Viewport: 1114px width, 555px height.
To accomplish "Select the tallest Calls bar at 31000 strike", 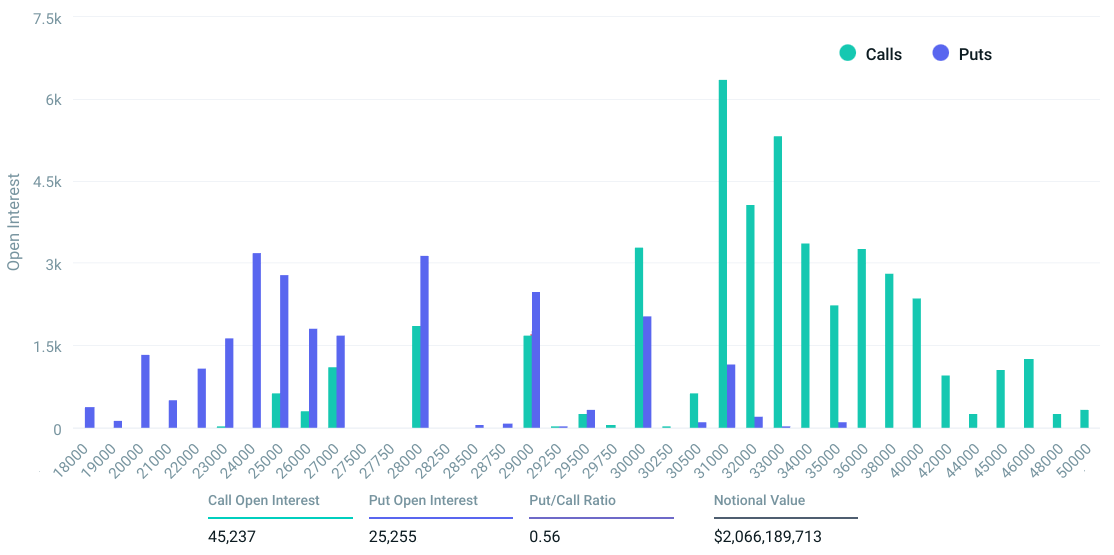I will click(723, 254).
